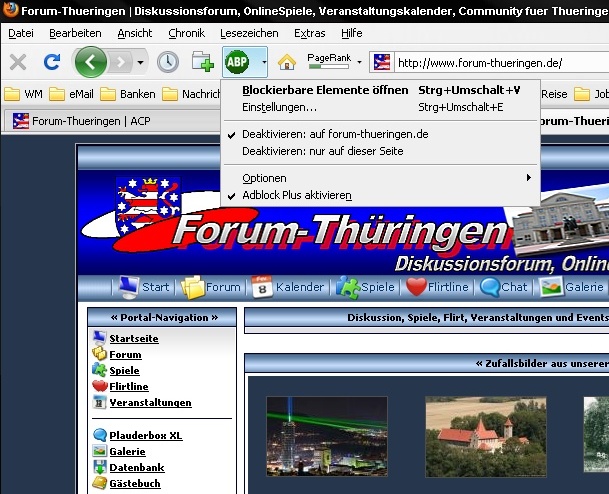Click the « Portal-Navigation » header
The width and height of the screenshot is (609, 494).
[162, 317]
